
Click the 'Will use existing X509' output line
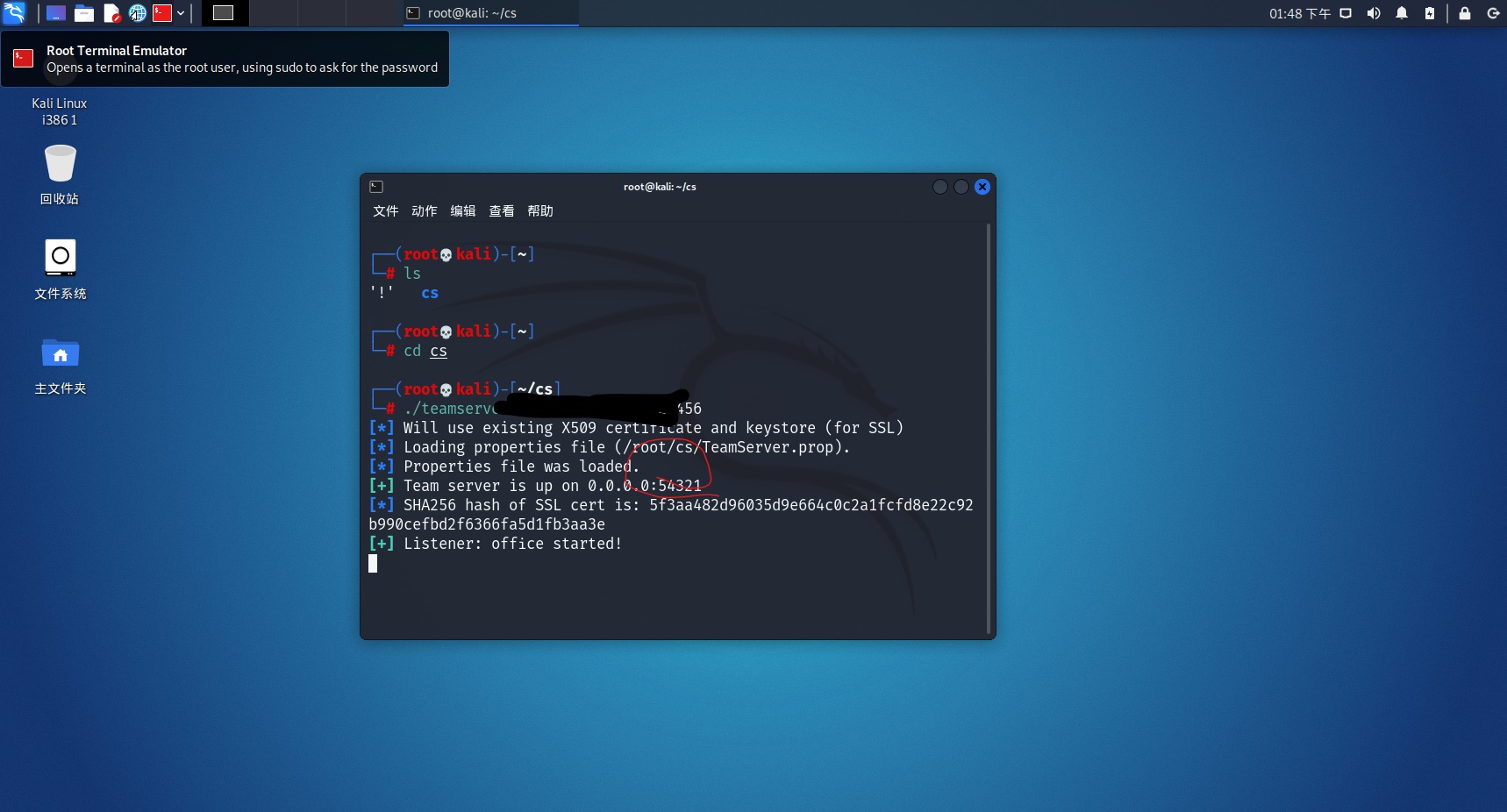pos(636,428)
